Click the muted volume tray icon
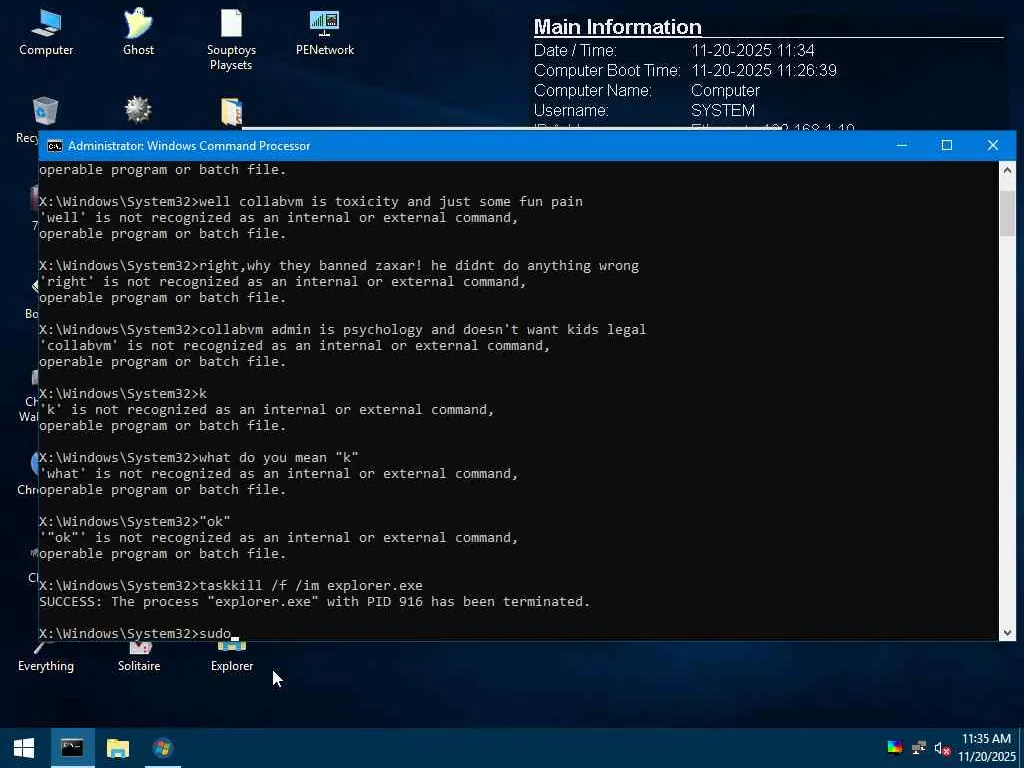Image resolution: width=1024 pixels, height=768 pixels. click(x=942, y=748)
